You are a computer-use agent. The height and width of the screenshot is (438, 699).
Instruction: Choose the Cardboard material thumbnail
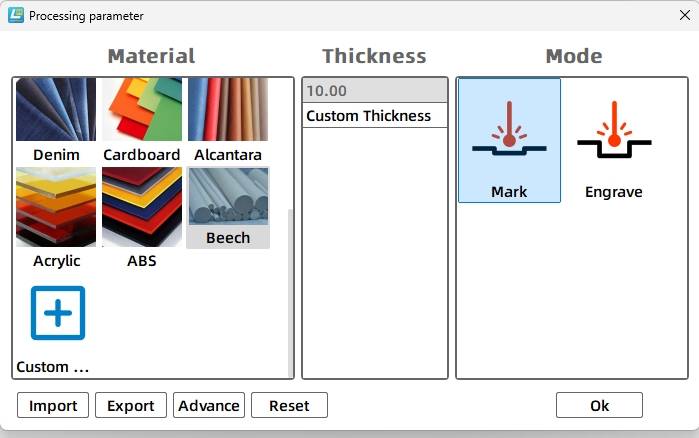[141, 110]
